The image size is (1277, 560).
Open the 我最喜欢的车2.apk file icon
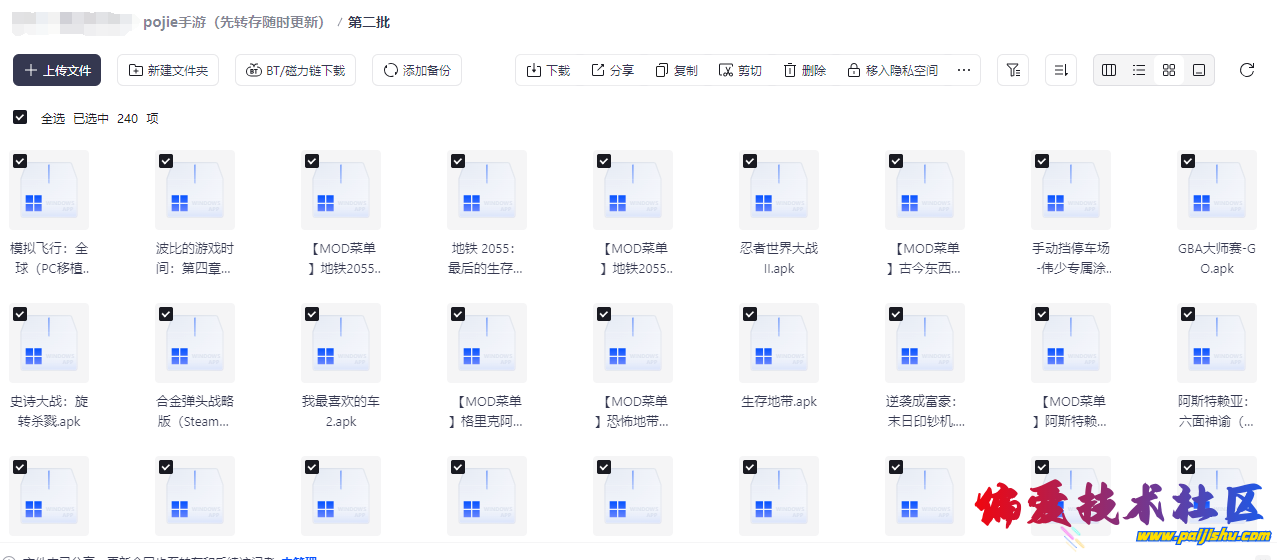341,343
